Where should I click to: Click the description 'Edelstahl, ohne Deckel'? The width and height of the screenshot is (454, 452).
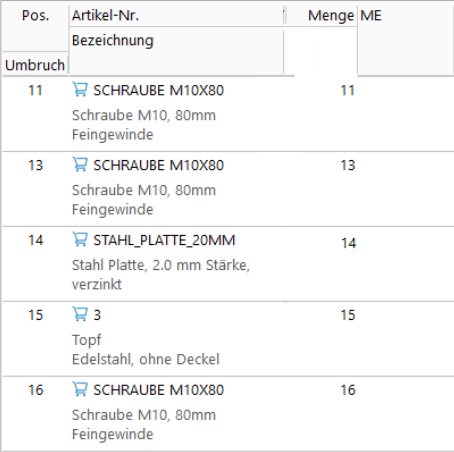146,359
